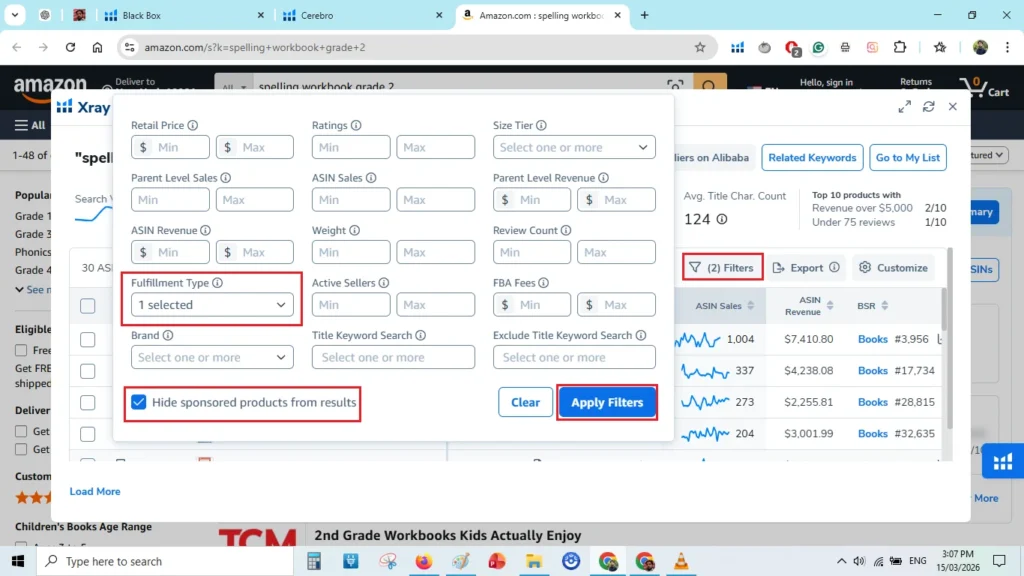Open the Size Tier selection dropdown
This screenshot has width=1024, height=576.
(573, 147)
